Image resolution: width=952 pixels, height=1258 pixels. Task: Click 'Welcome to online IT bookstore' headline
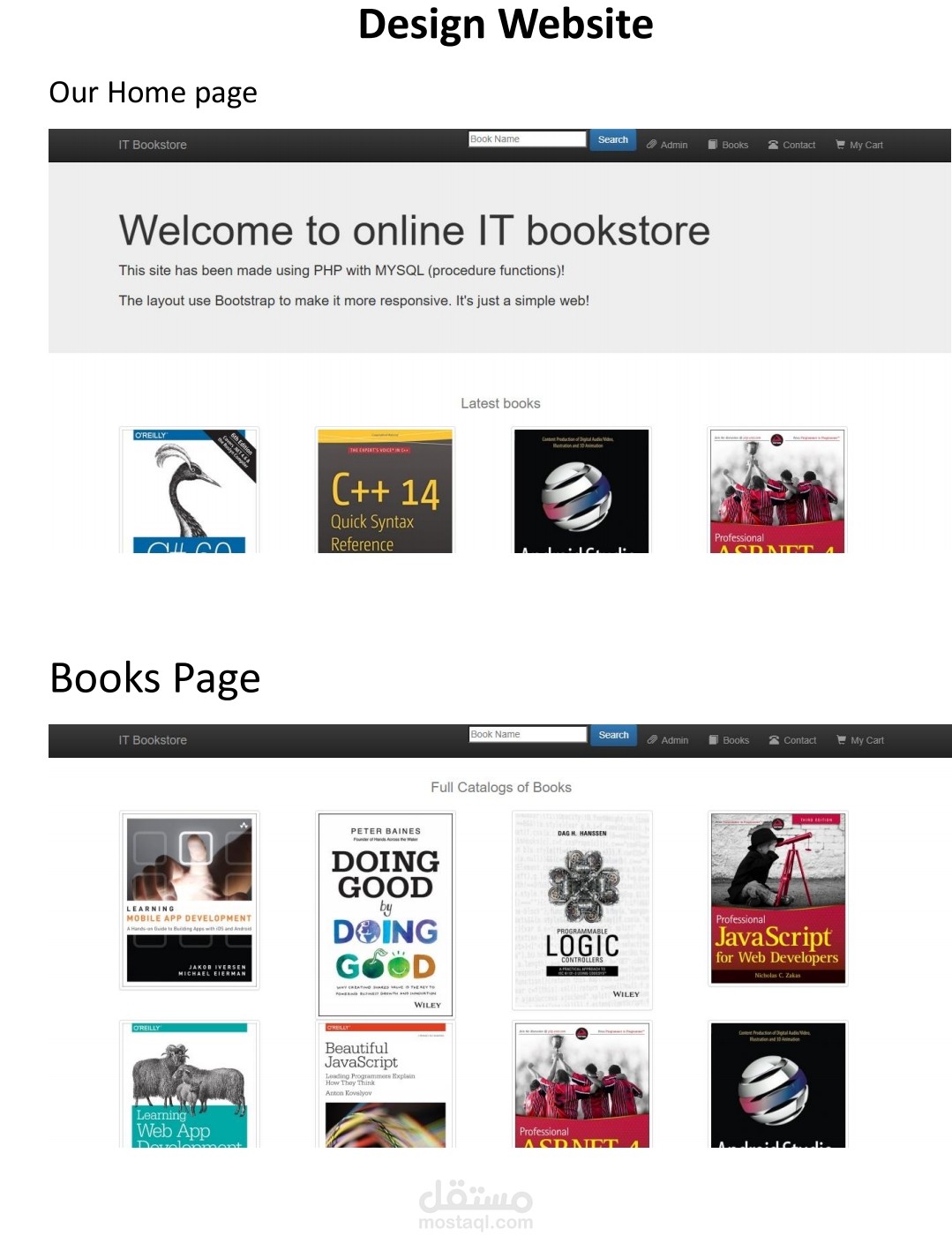[415, 230]
